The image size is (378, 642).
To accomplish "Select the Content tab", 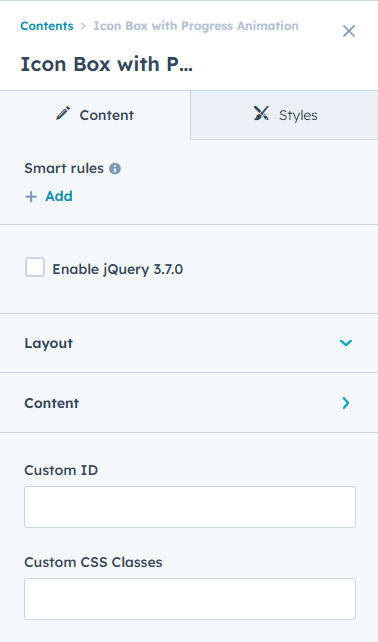I will (95, 115).
